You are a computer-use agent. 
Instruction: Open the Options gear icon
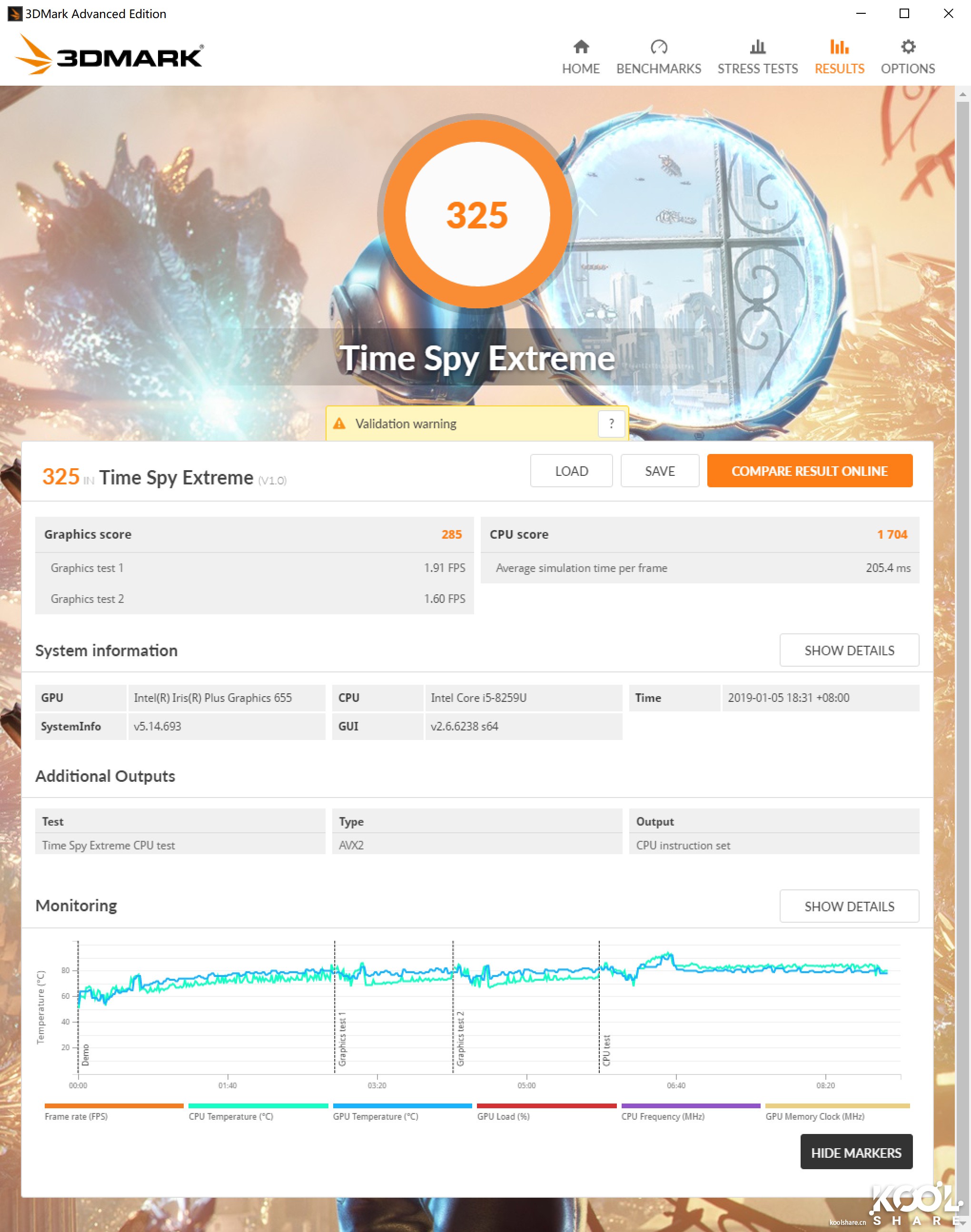(x=908, y=47)
